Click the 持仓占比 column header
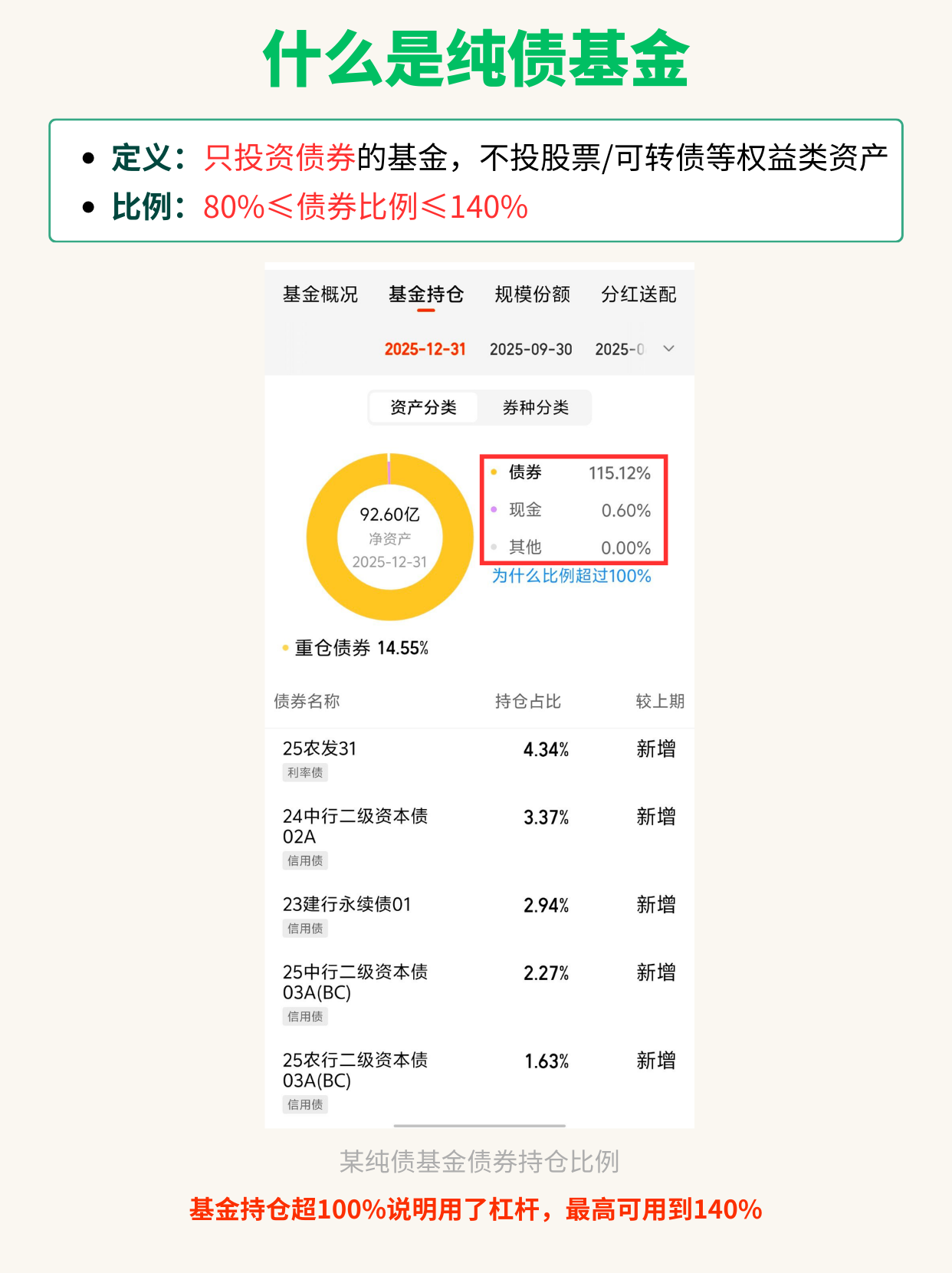Image resolution: width=952 pixels, height=1273 pixels. (x=528, y=702)
